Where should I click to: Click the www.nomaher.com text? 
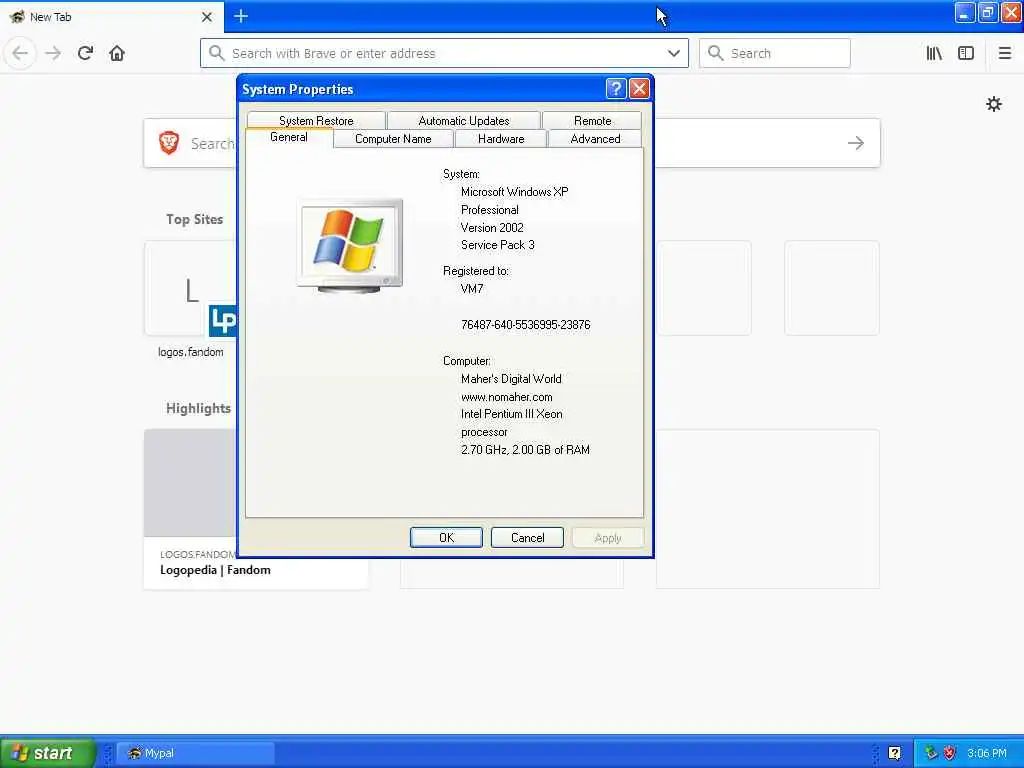[x=506, y=396]
